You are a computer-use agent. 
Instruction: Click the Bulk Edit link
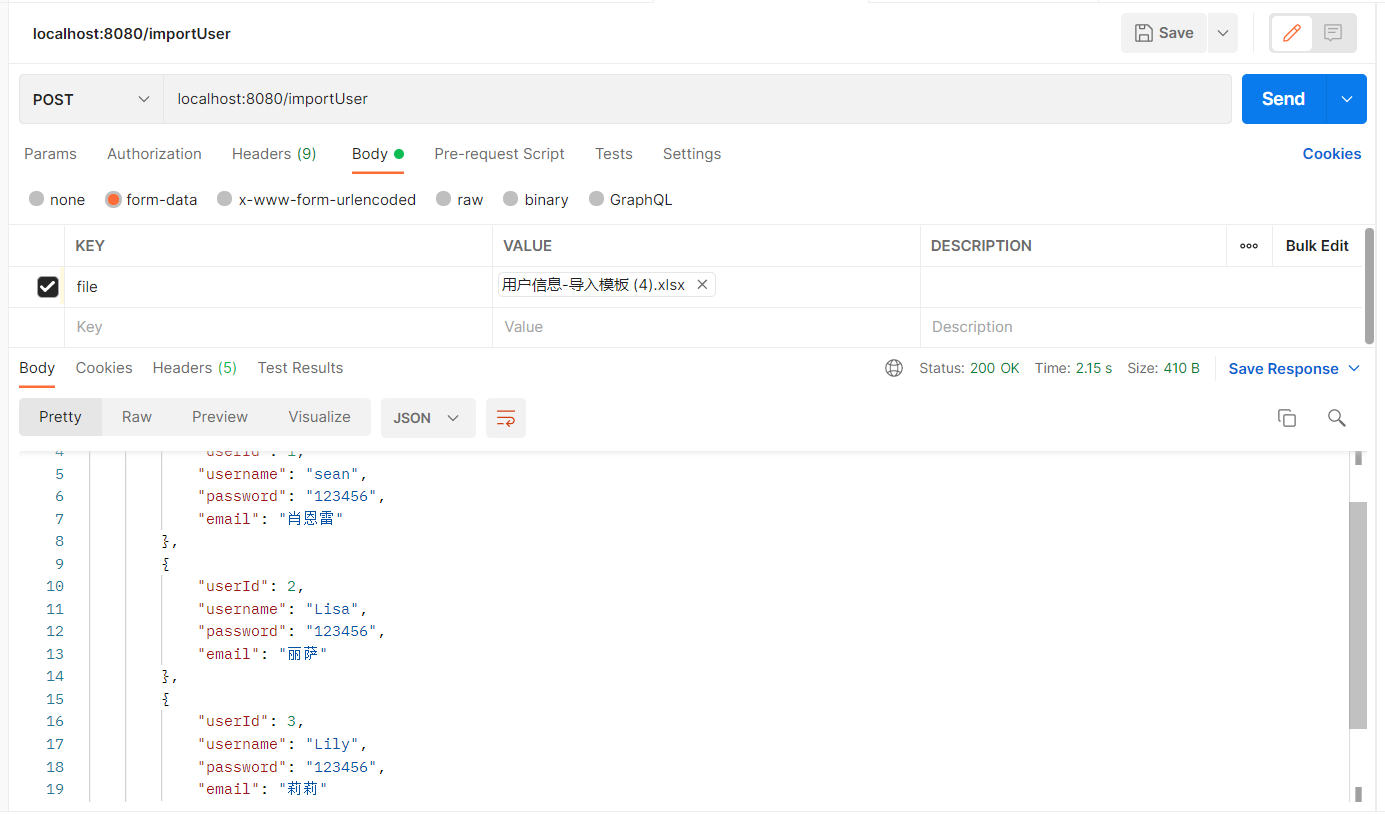[1317, 246]
